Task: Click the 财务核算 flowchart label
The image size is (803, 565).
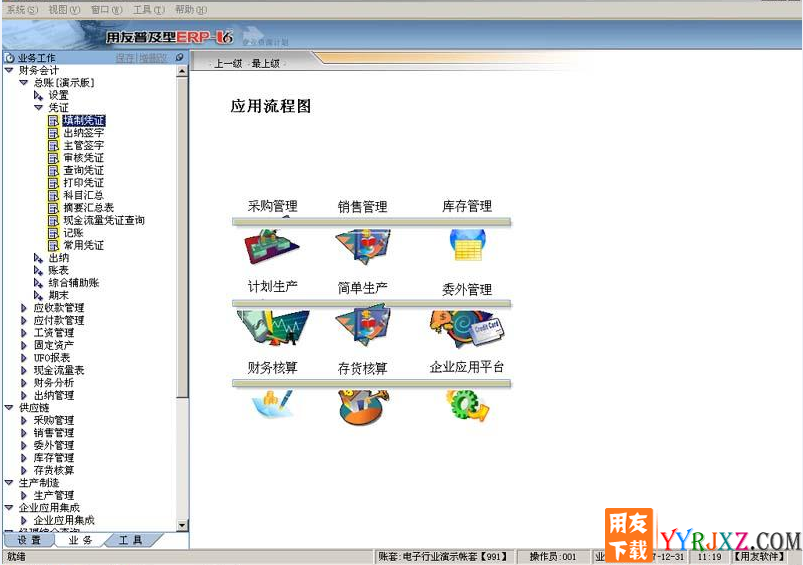Action: point(272,367)
